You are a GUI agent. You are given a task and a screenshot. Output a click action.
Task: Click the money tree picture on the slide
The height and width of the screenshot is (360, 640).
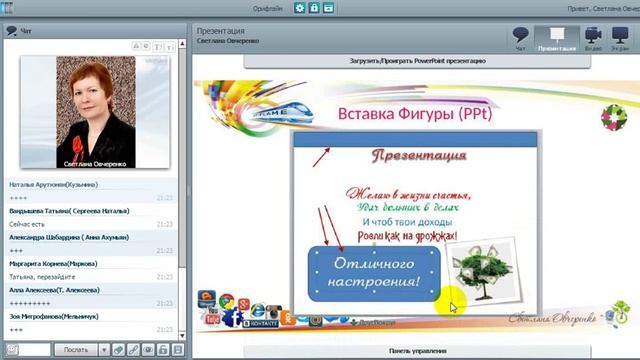click(x=483, y=271)
